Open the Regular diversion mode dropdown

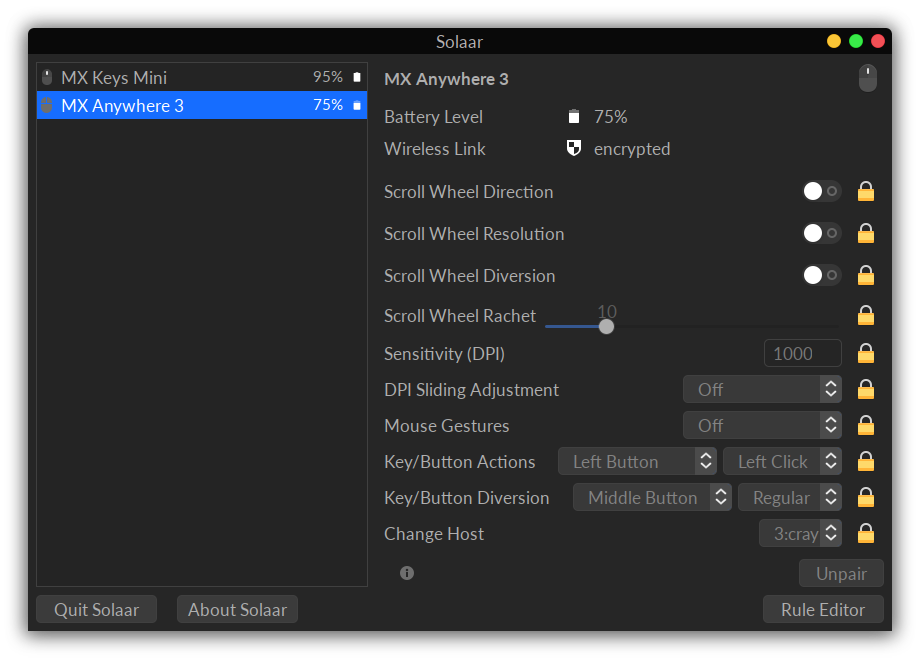click(x=790, y=498)
